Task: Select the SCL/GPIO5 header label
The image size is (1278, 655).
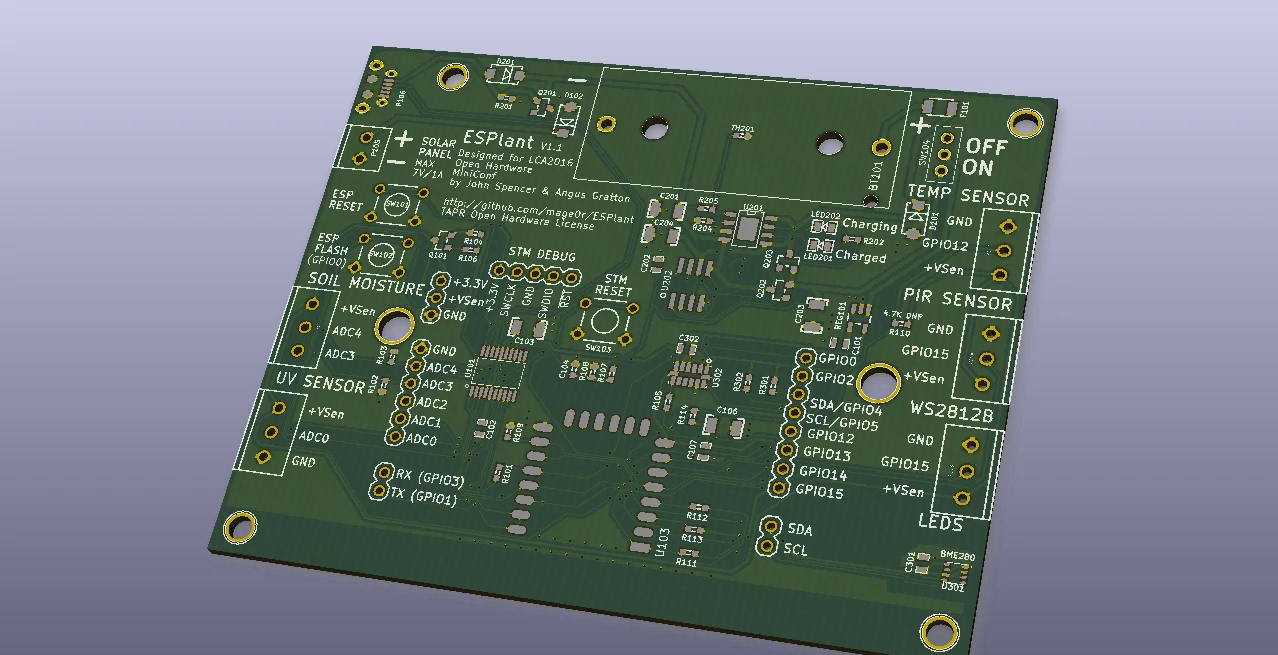Action: click(843, 424)
